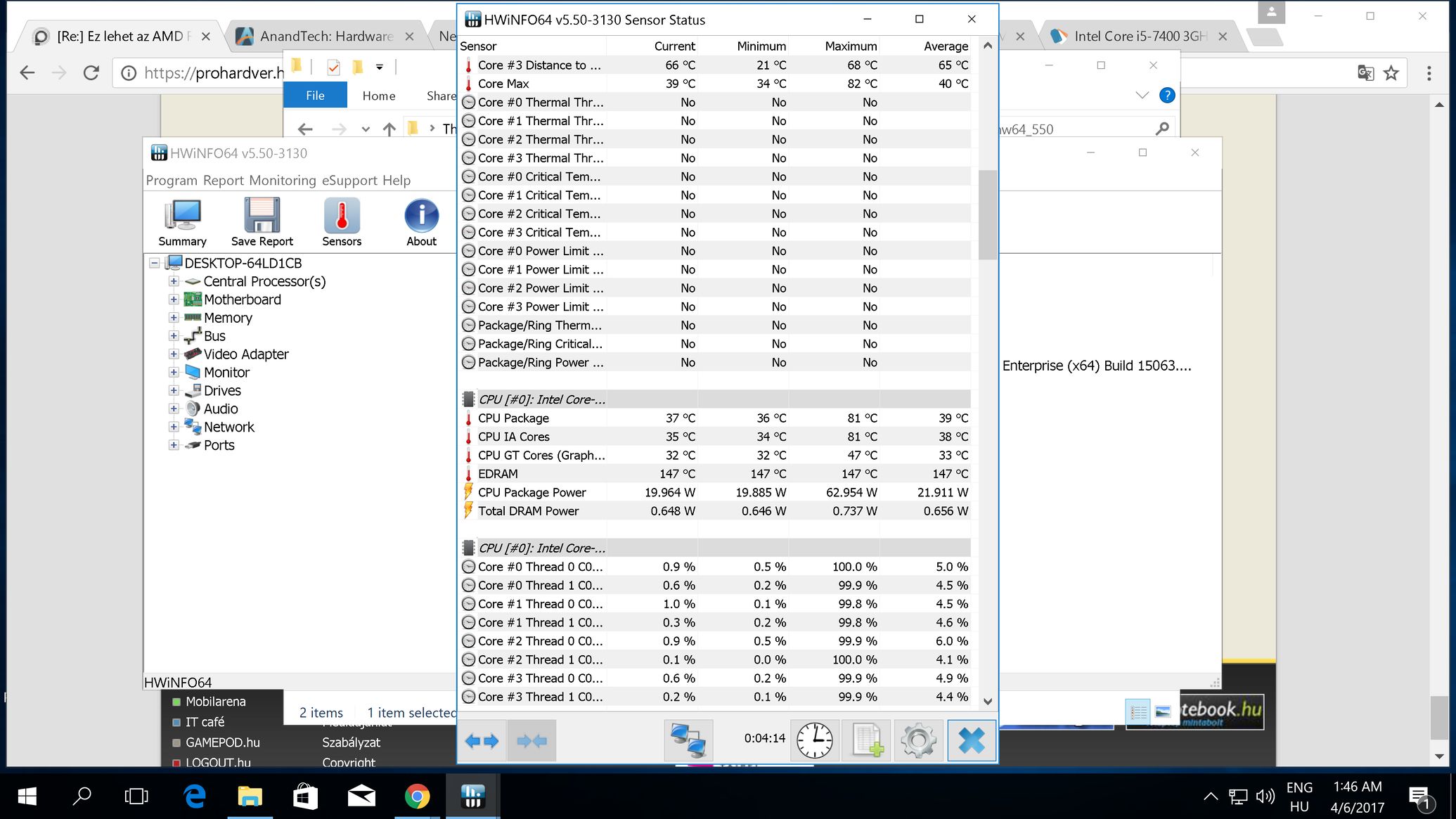Expand Central Processor(s) node
This screenshot has width=1456, height=819.
(174, 281)
